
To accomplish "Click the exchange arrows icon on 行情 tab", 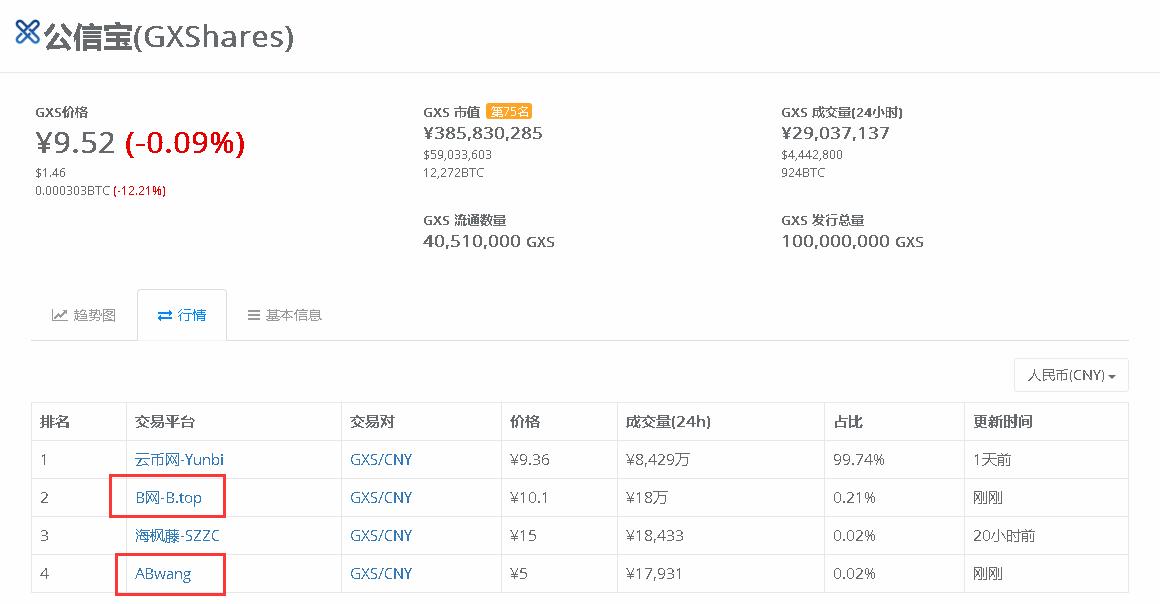I will click(x=166, y=314).
